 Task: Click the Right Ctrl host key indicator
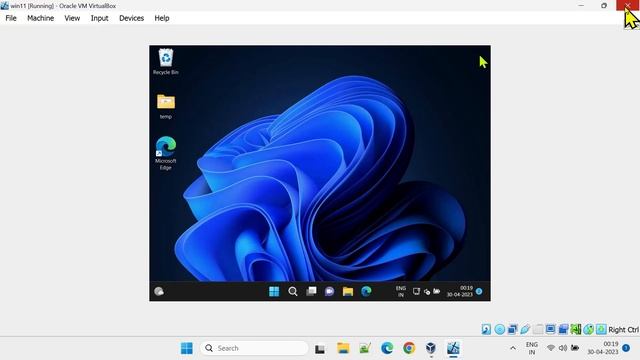[x=623, y=329]
